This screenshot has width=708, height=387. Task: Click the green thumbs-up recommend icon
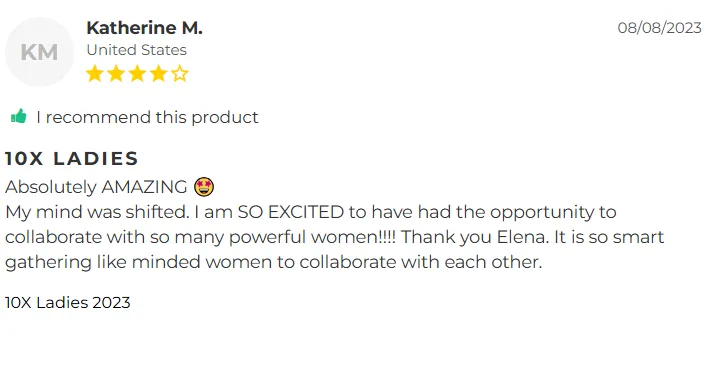pos(19,117)
